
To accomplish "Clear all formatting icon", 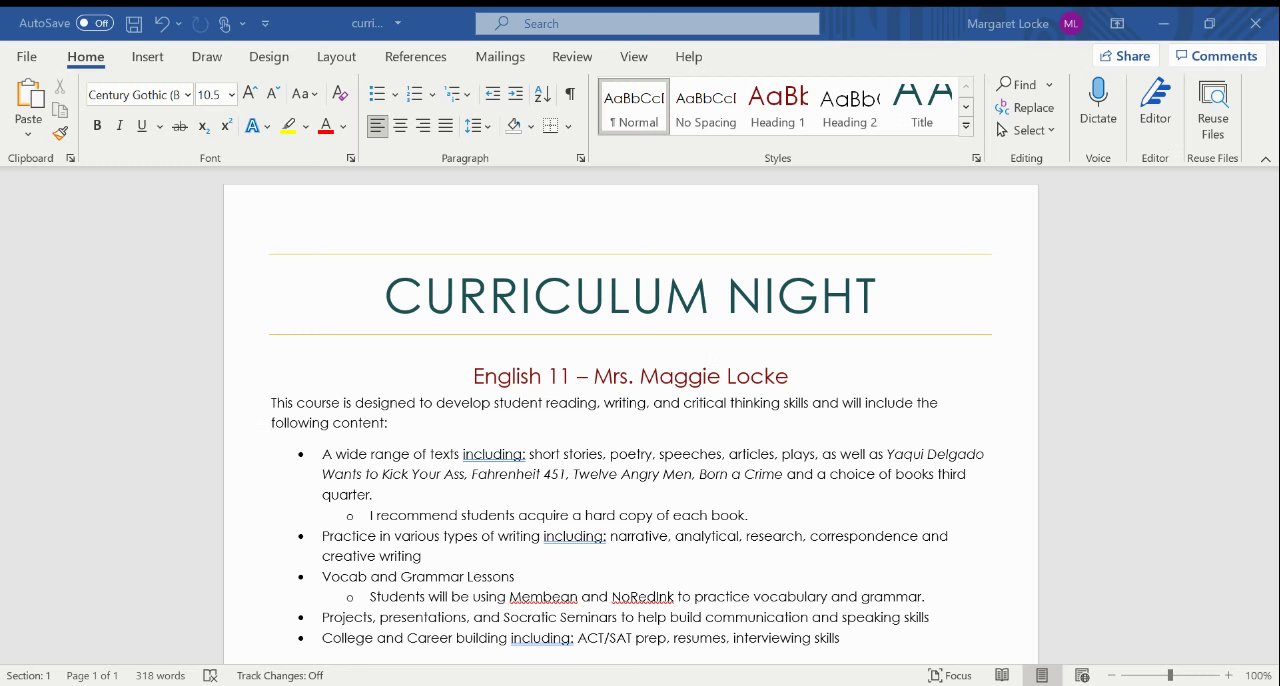I will pos(340,93).
